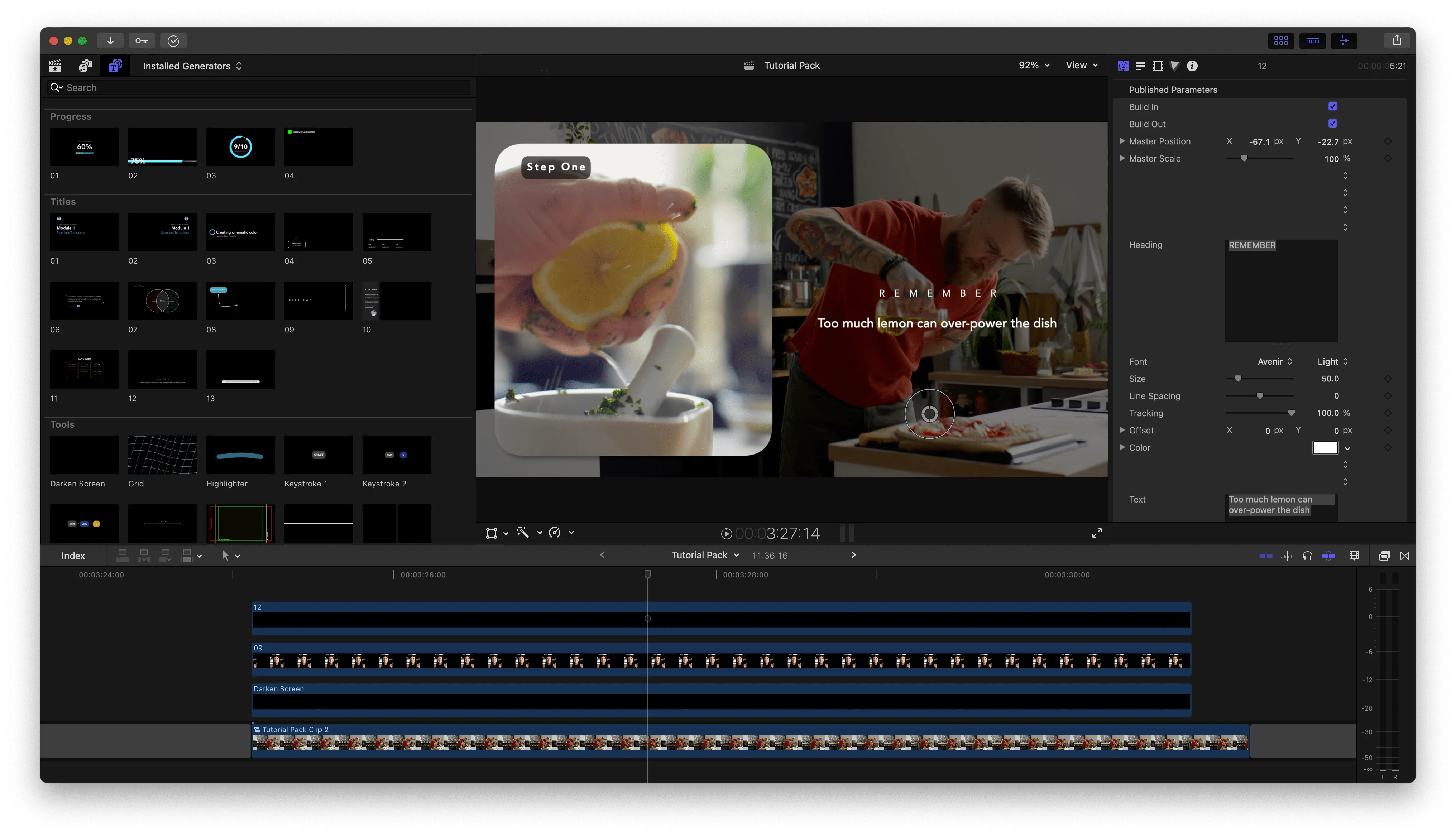This screenshot has height=836, width=1456.
Task: Open the Tutorial Pack project title menu
Action: [x=705, y=555]
